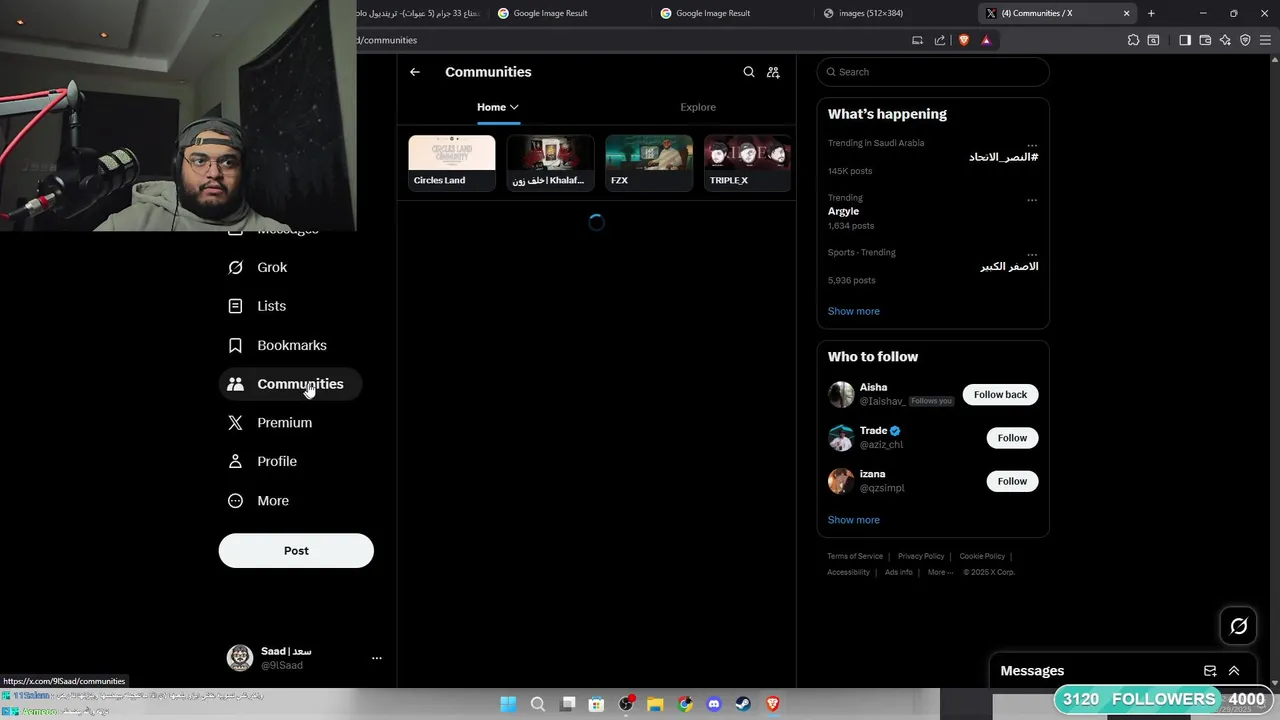Open the More menu in the sidebar
The image size is (1280, 720).
(x=258, y=501)
